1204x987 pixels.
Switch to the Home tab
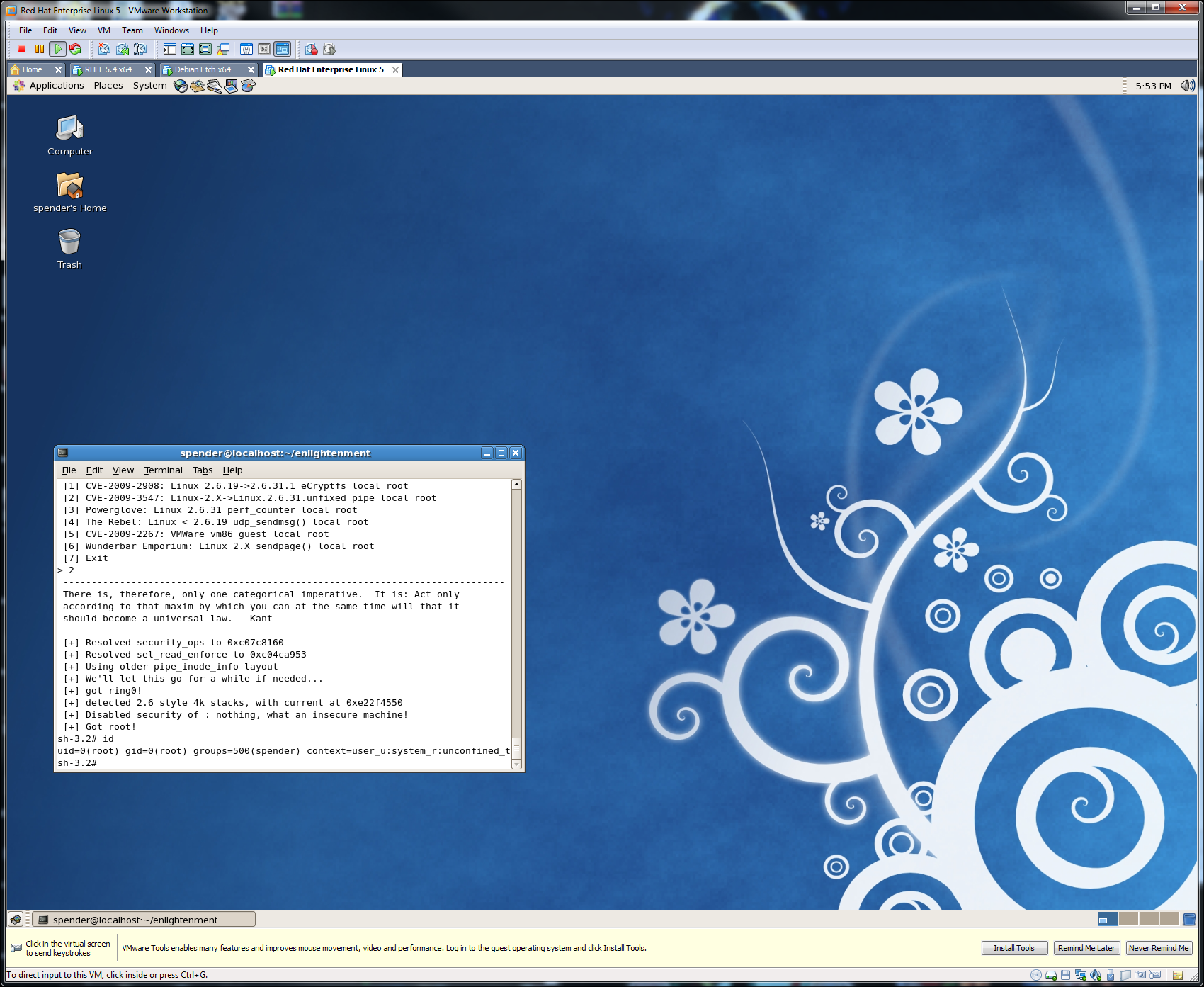click(31, 69)
